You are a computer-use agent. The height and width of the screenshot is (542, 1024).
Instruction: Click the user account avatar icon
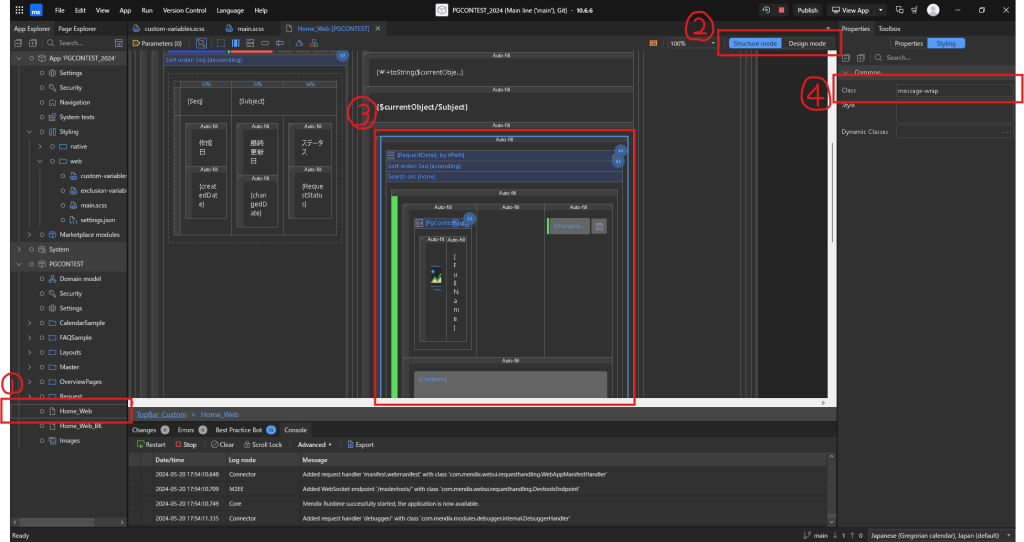(x=932, y=10)
